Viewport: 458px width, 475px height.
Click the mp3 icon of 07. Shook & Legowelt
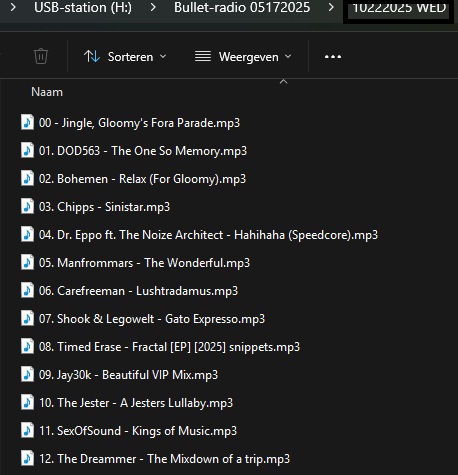27,318
